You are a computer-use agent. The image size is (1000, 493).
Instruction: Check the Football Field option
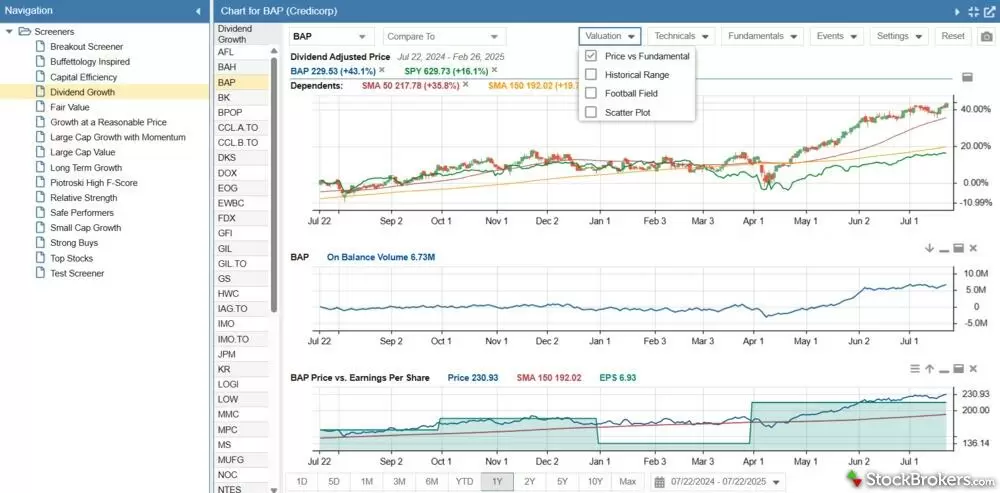tap(591, 93)
